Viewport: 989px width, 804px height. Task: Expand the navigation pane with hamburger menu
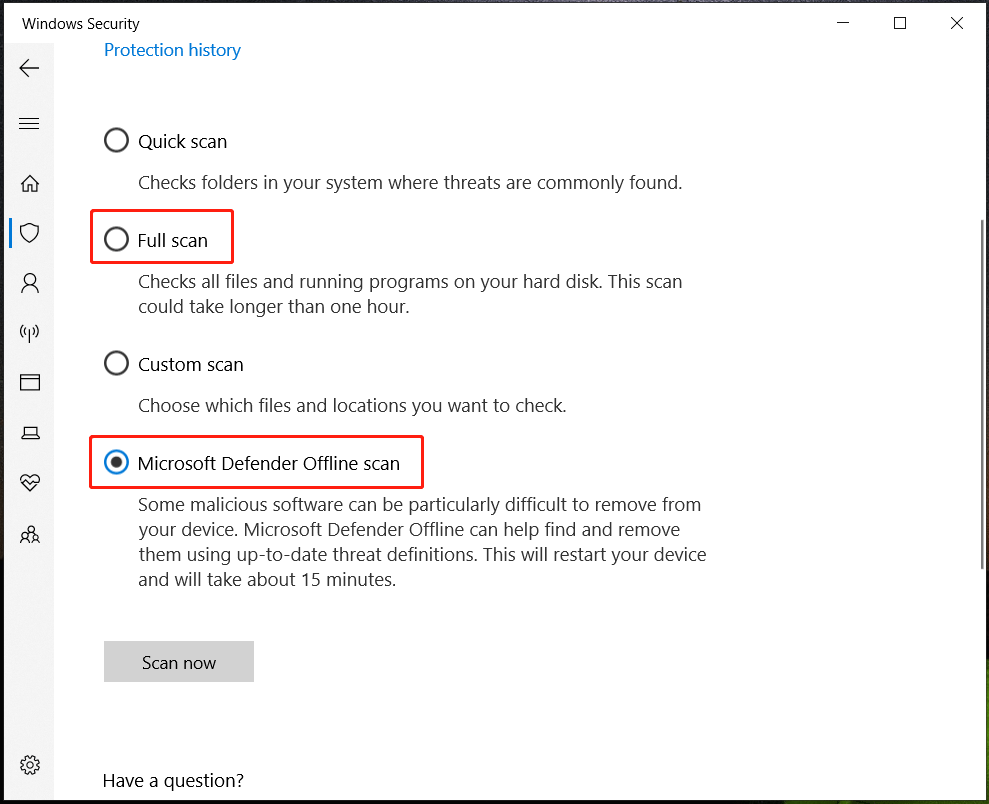coord(29,123)
